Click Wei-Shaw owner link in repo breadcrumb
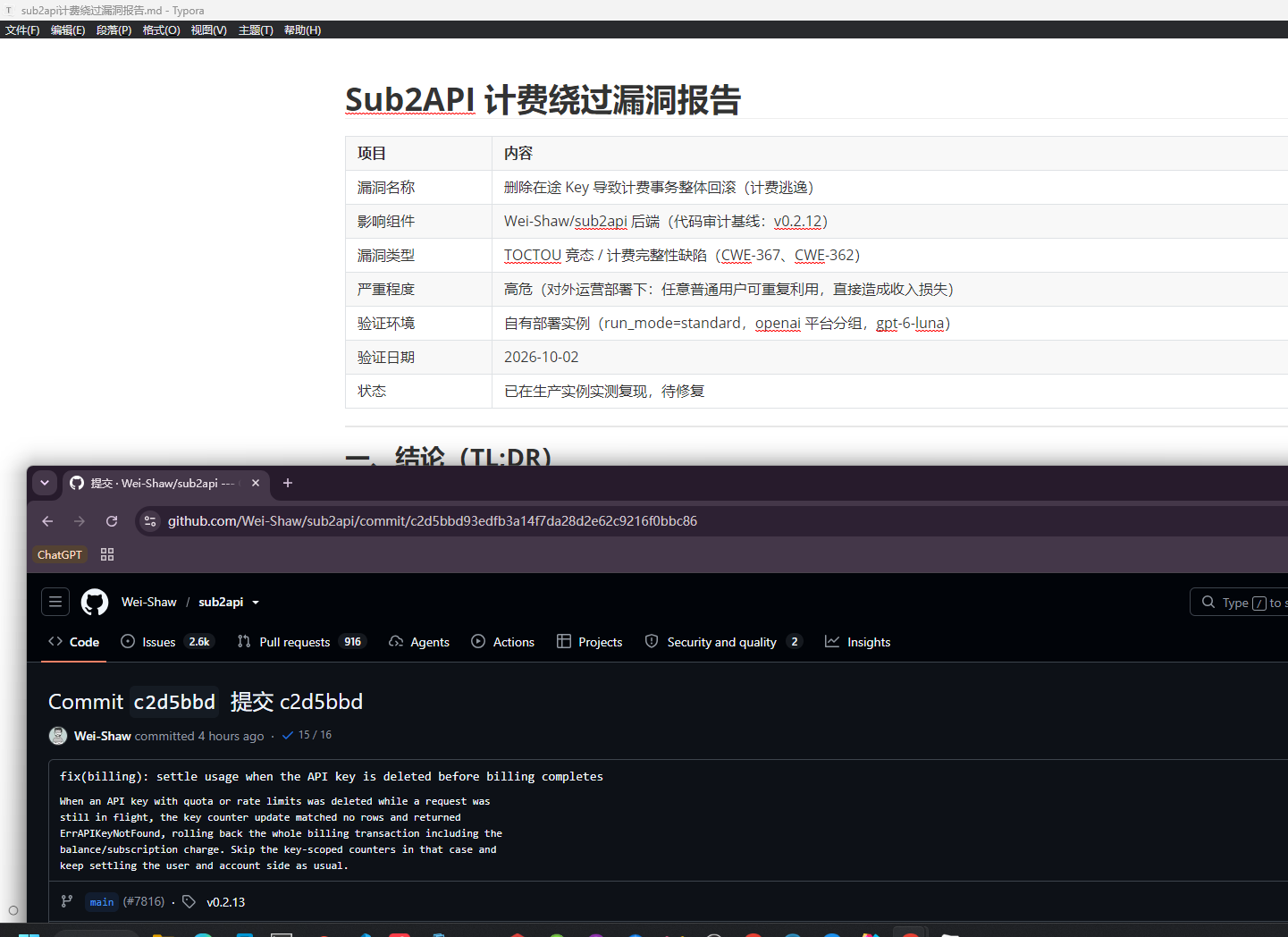Image resolution: width=1288 pixels, height=937 pixels. pos(149,602)
